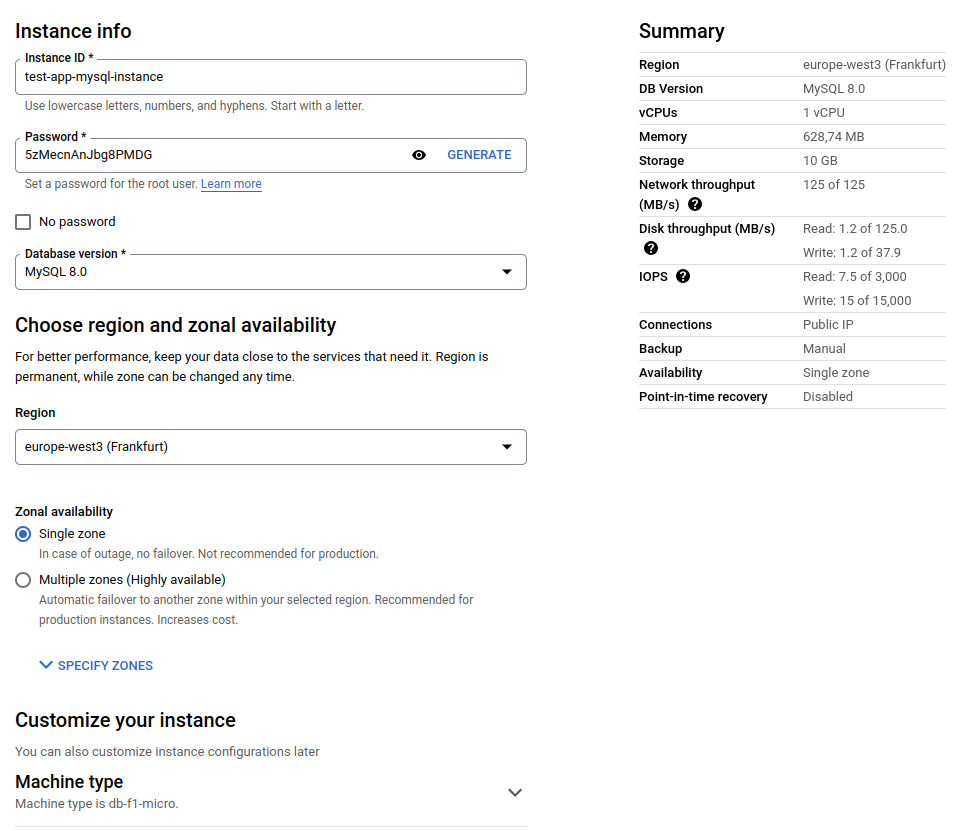Viewport: 964px width, 831px height.
Task: Open the IOPS help icon
Action: coord(682,276)
